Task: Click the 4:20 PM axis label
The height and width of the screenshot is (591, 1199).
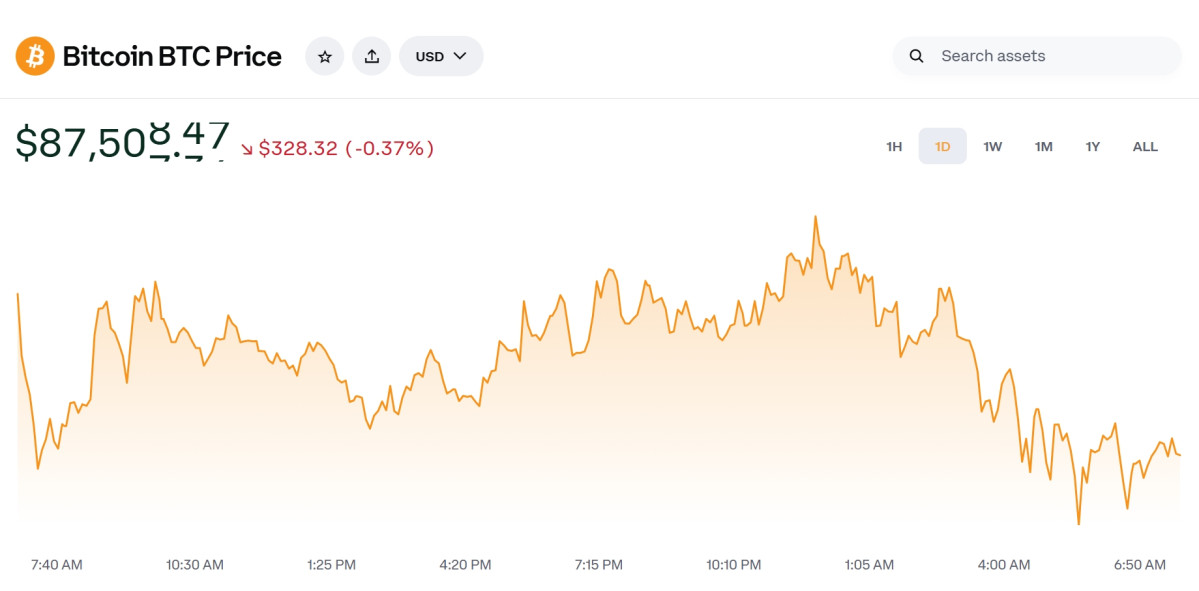Action: click(465, 565)
